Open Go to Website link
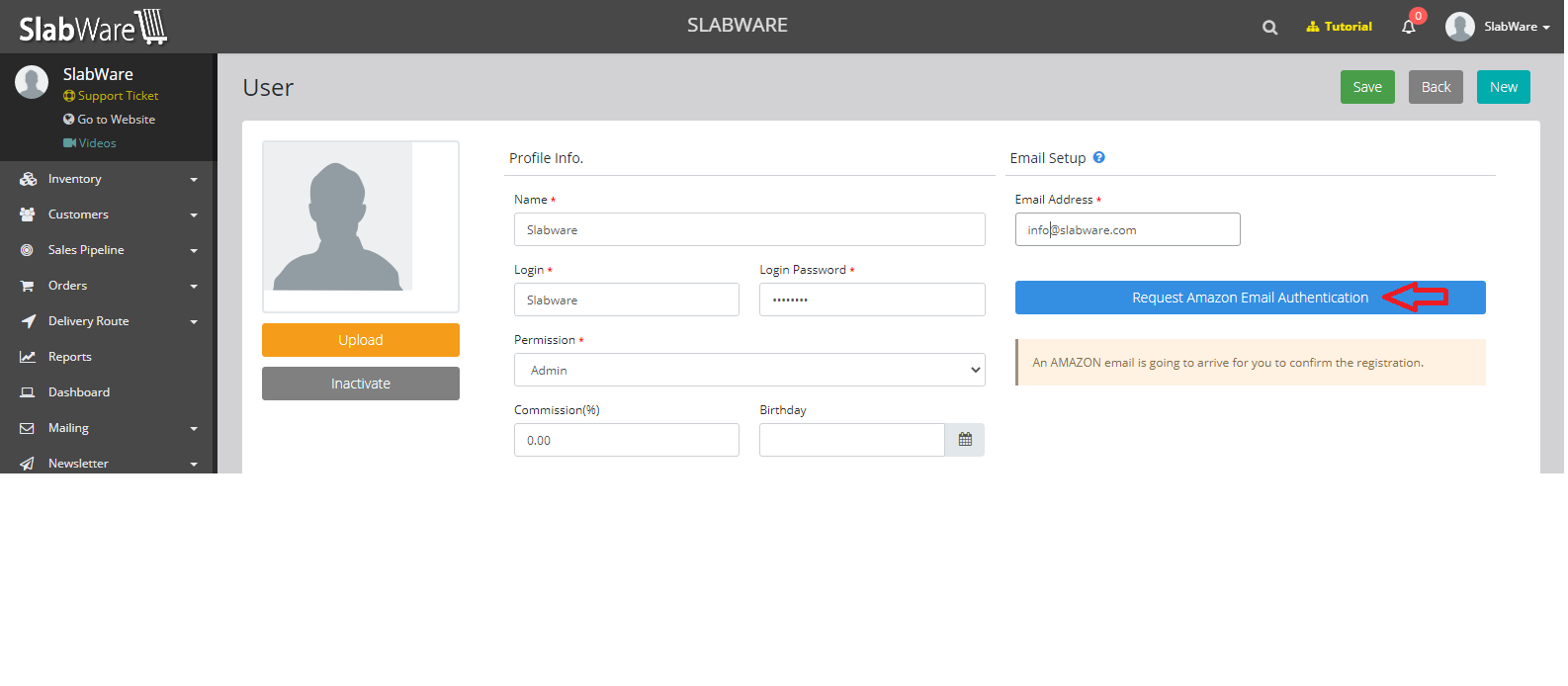The image size is (1568, 686). [110, 120]
